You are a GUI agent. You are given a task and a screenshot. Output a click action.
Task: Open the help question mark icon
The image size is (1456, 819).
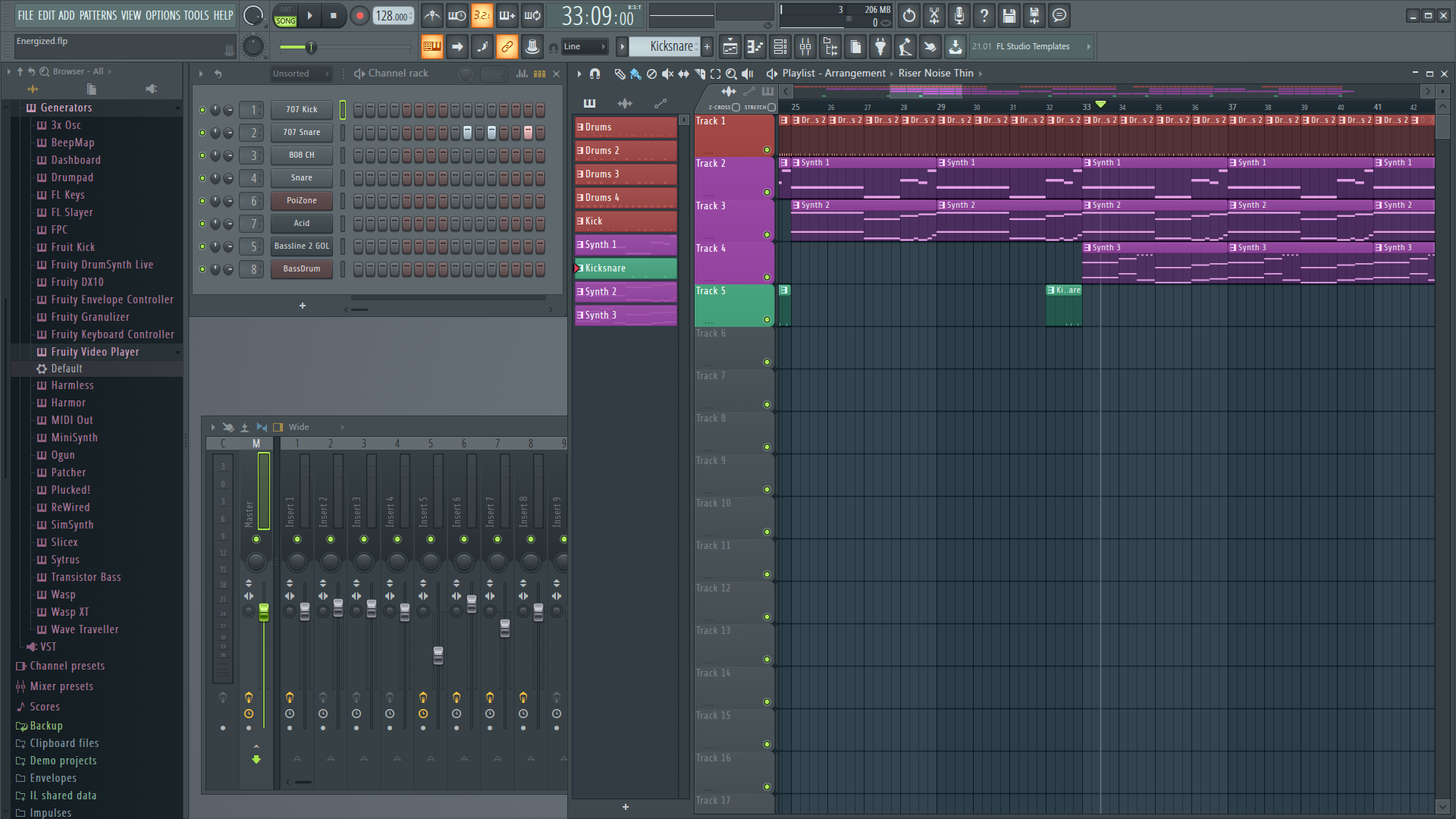click(x=984, y=15)
